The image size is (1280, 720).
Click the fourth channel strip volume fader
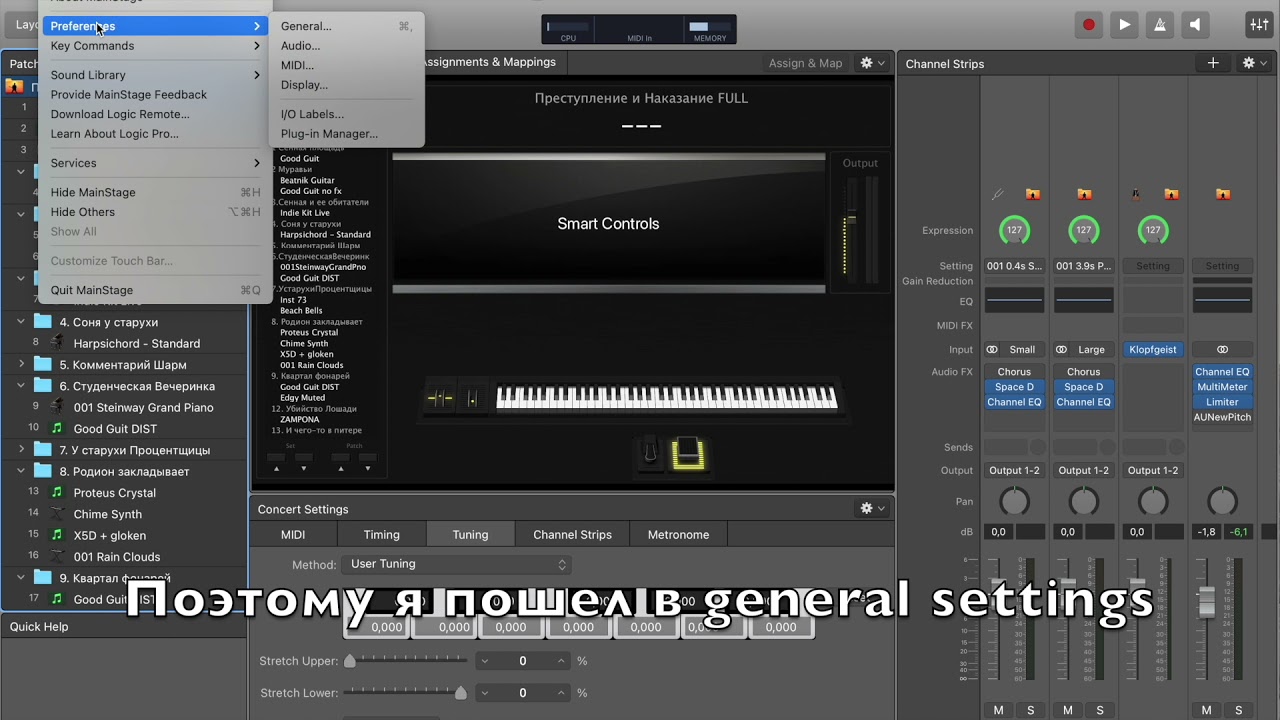tap(1207, 602)
